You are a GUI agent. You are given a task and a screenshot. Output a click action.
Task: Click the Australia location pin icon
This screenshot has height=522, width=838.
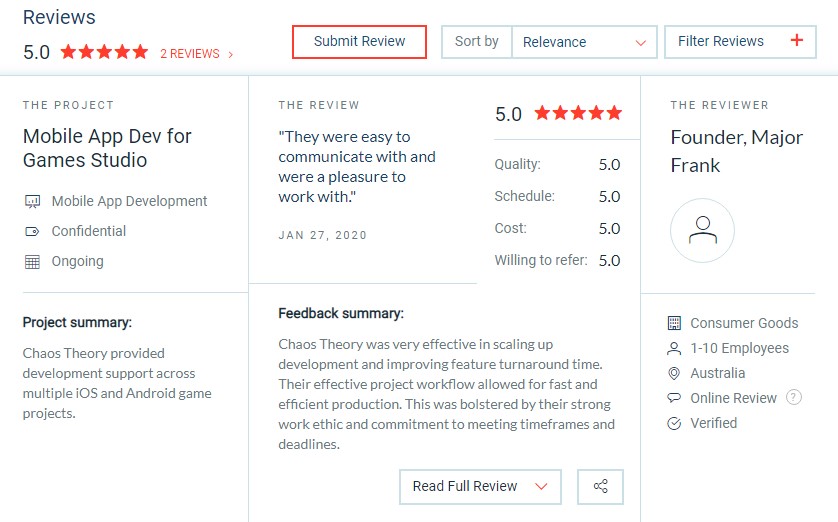point(674,373)
